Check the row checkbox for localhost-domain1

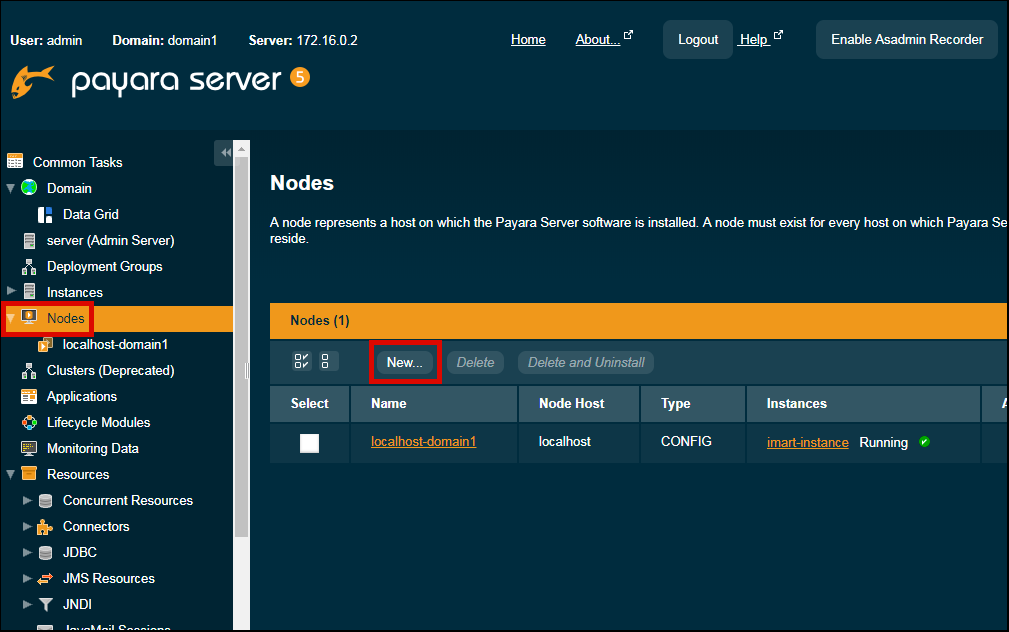[x=309, y=441]
